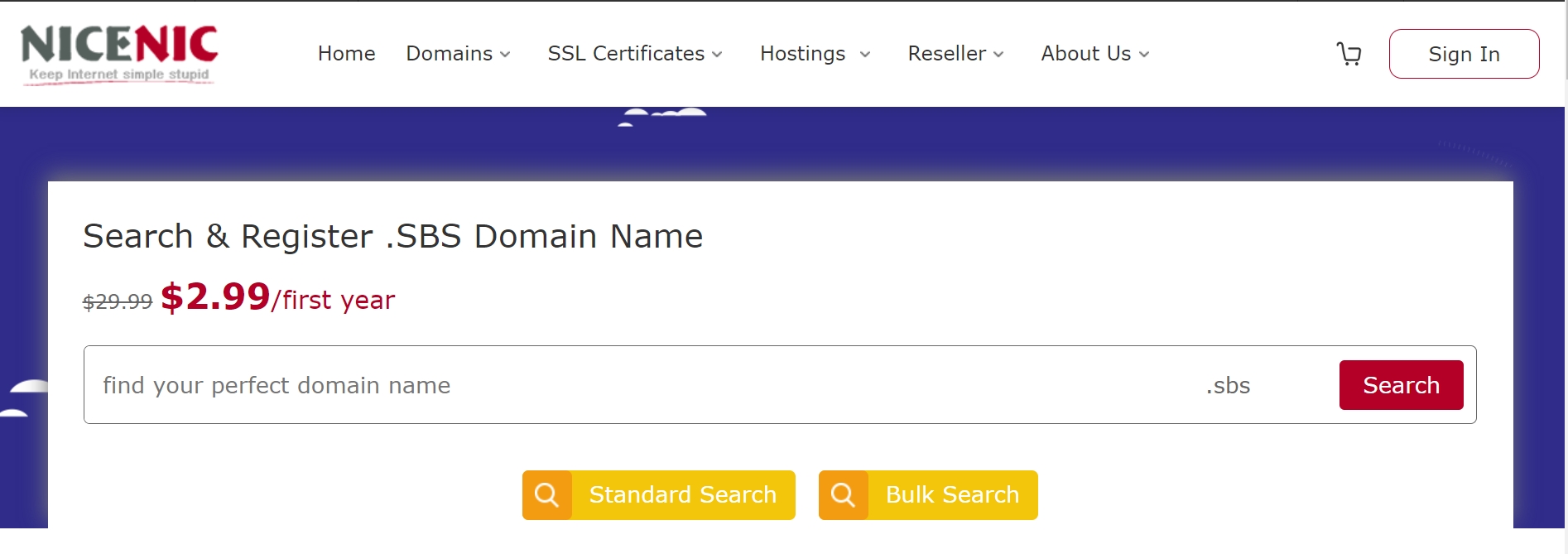Click the Bulk Search magnifier icon

[x=843, y=495]
